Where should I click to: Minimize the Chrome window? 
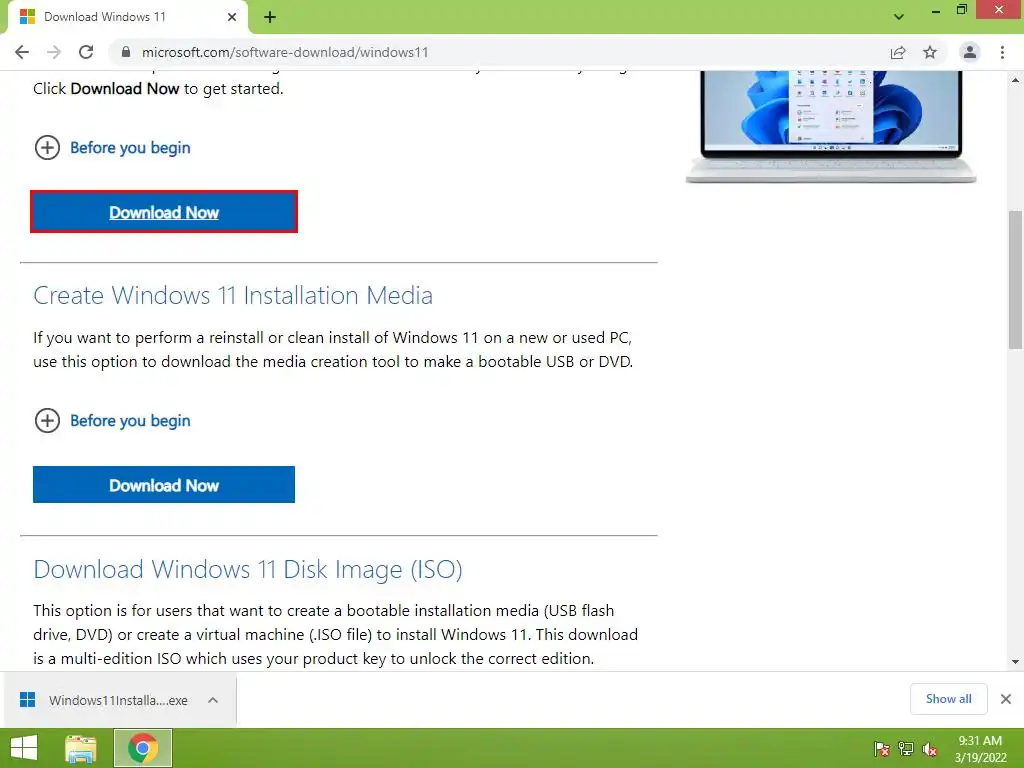(x=936, y=10)
